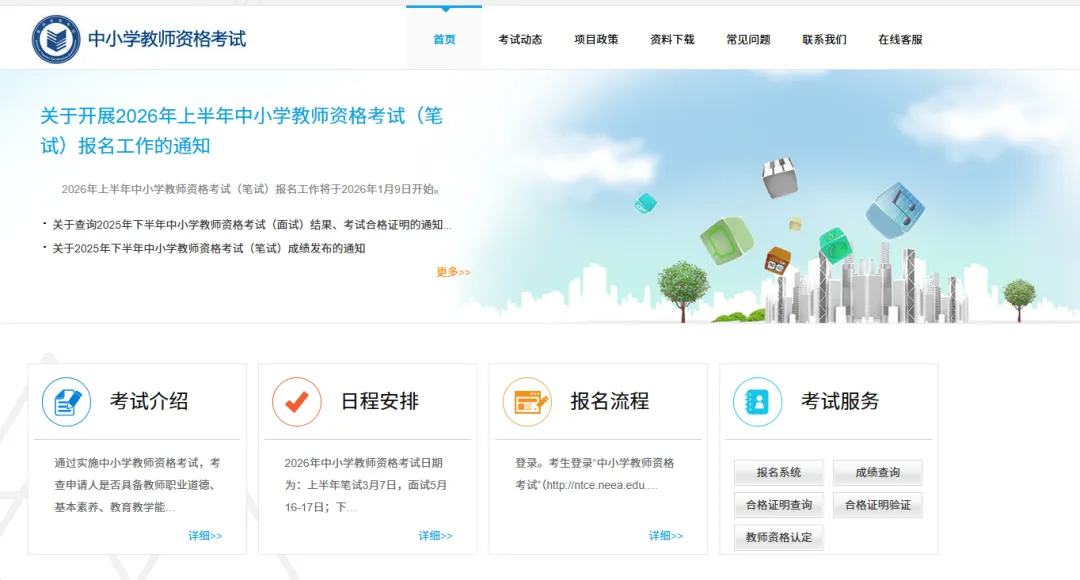The height and width of the screenshot is (580, 1080).
Task: Click the 成绩查询 button
Action: 878,473
